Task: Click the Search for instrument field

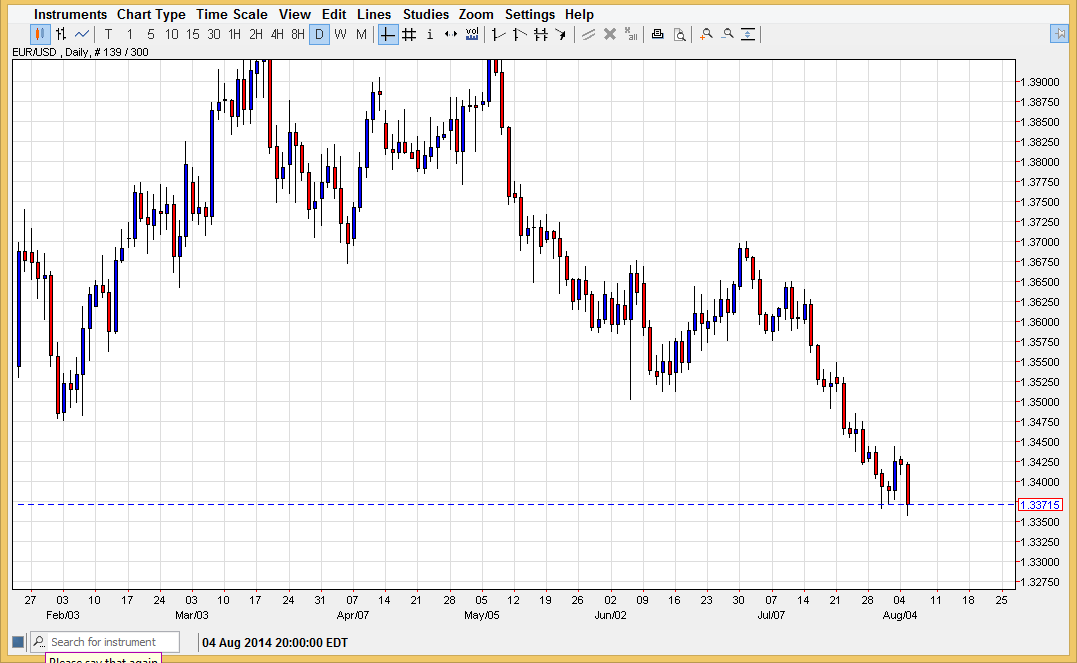Action: click(x=112, y=642)
